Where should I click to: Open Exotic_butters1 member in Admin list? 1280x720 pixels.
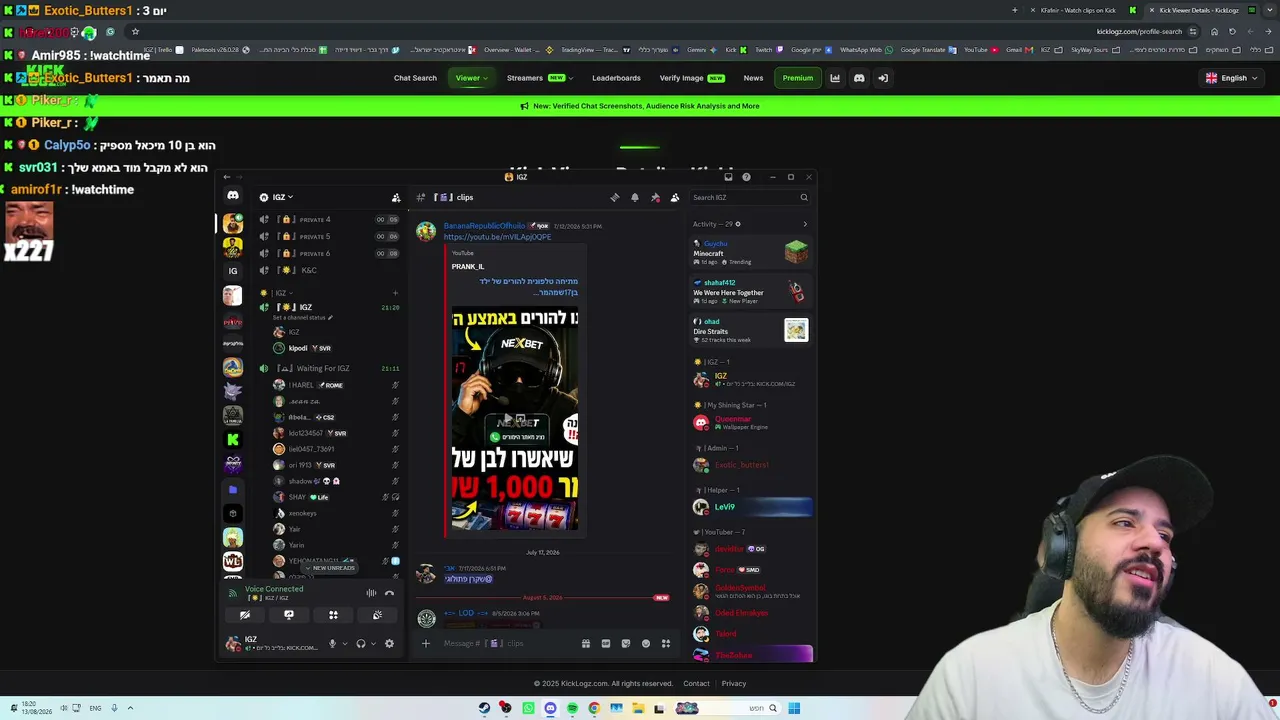click(750, 465)
